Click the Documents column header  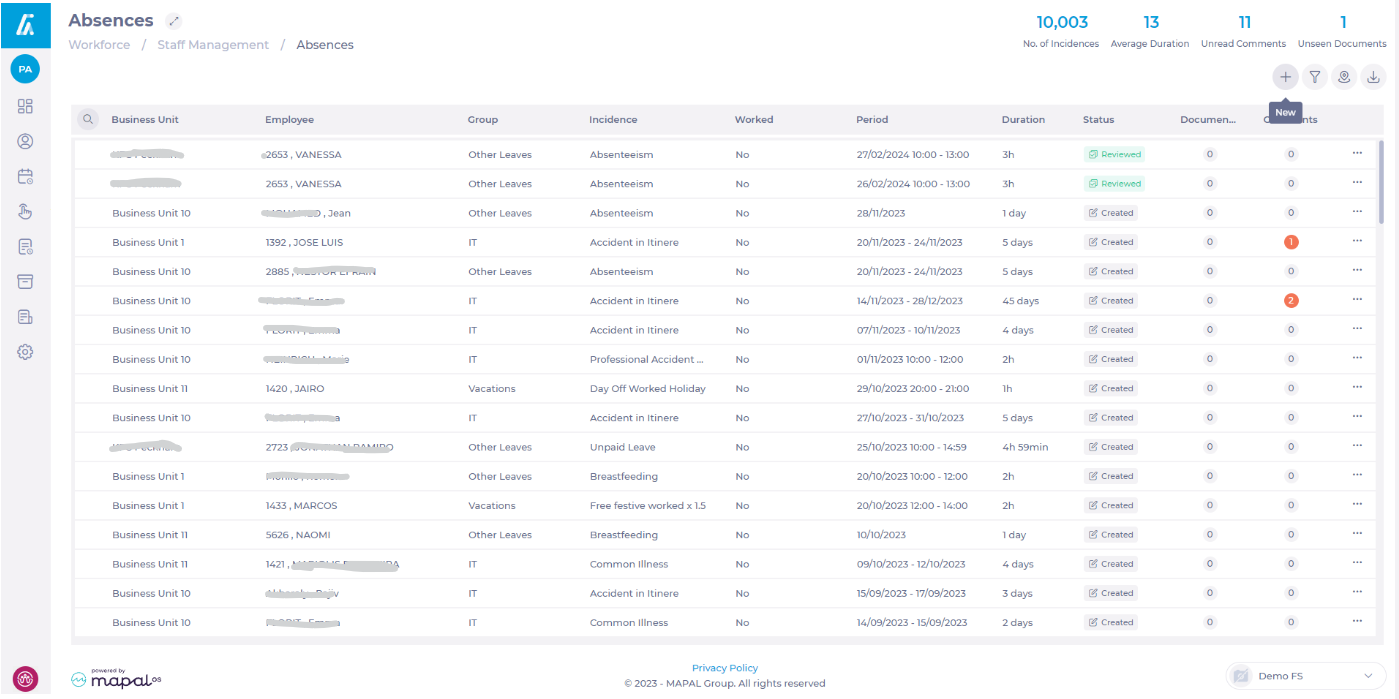[1208, 120]
